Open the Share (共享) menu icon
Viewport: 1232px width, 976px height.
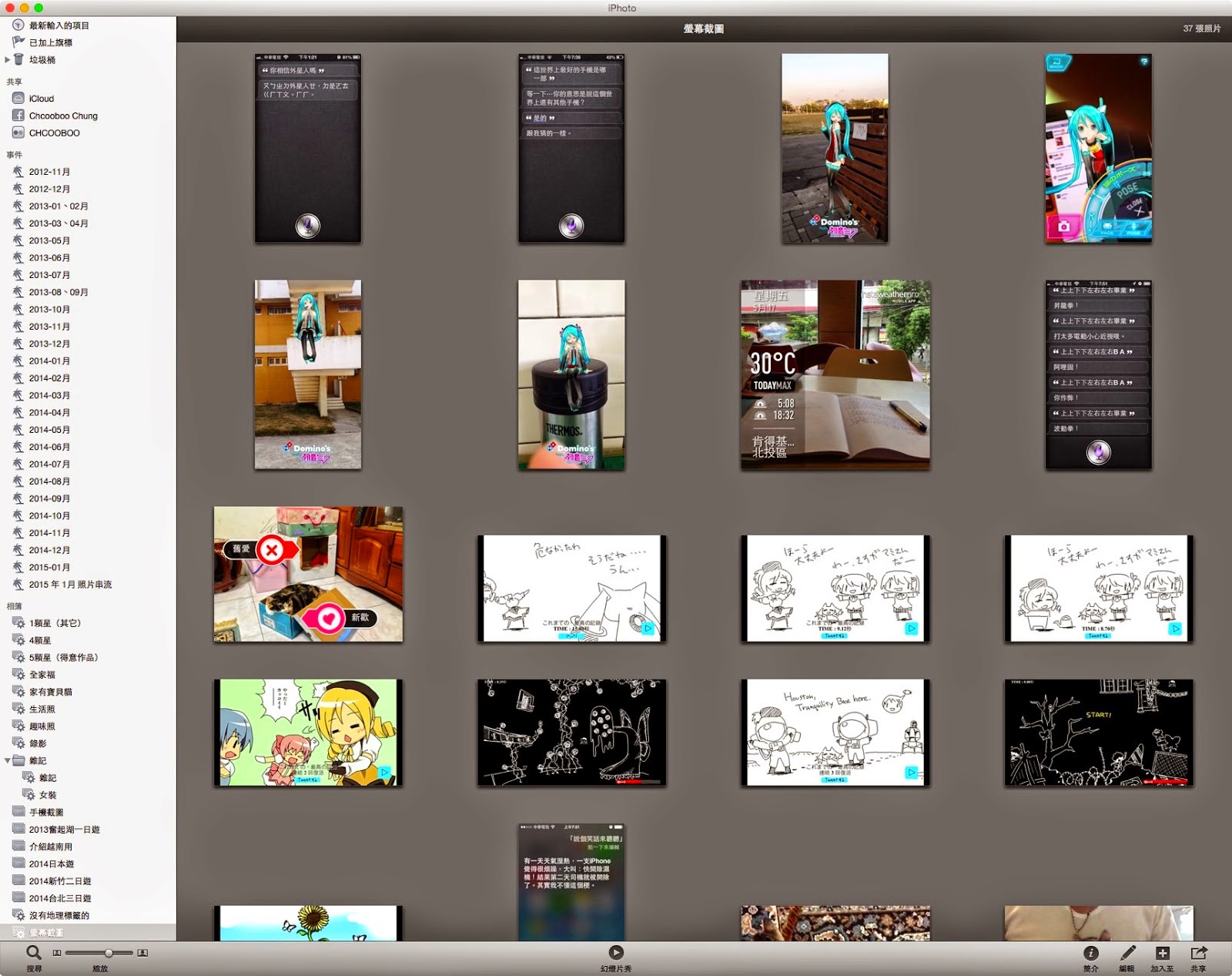click(1199, 953)
